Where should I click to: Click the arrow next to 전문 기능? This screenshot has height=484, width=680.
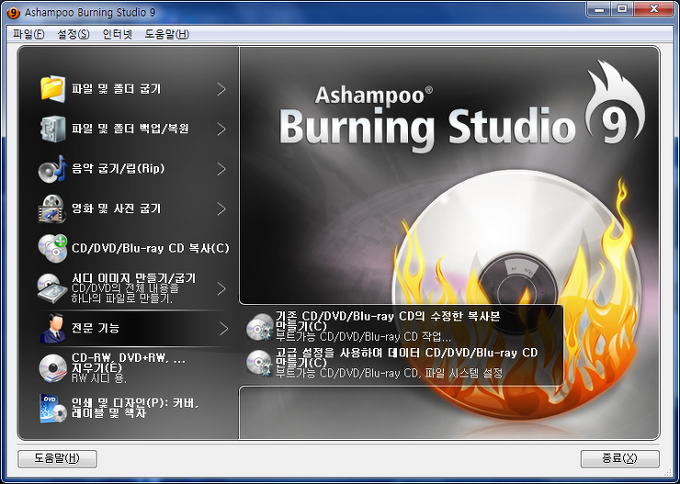click(223, 328)
